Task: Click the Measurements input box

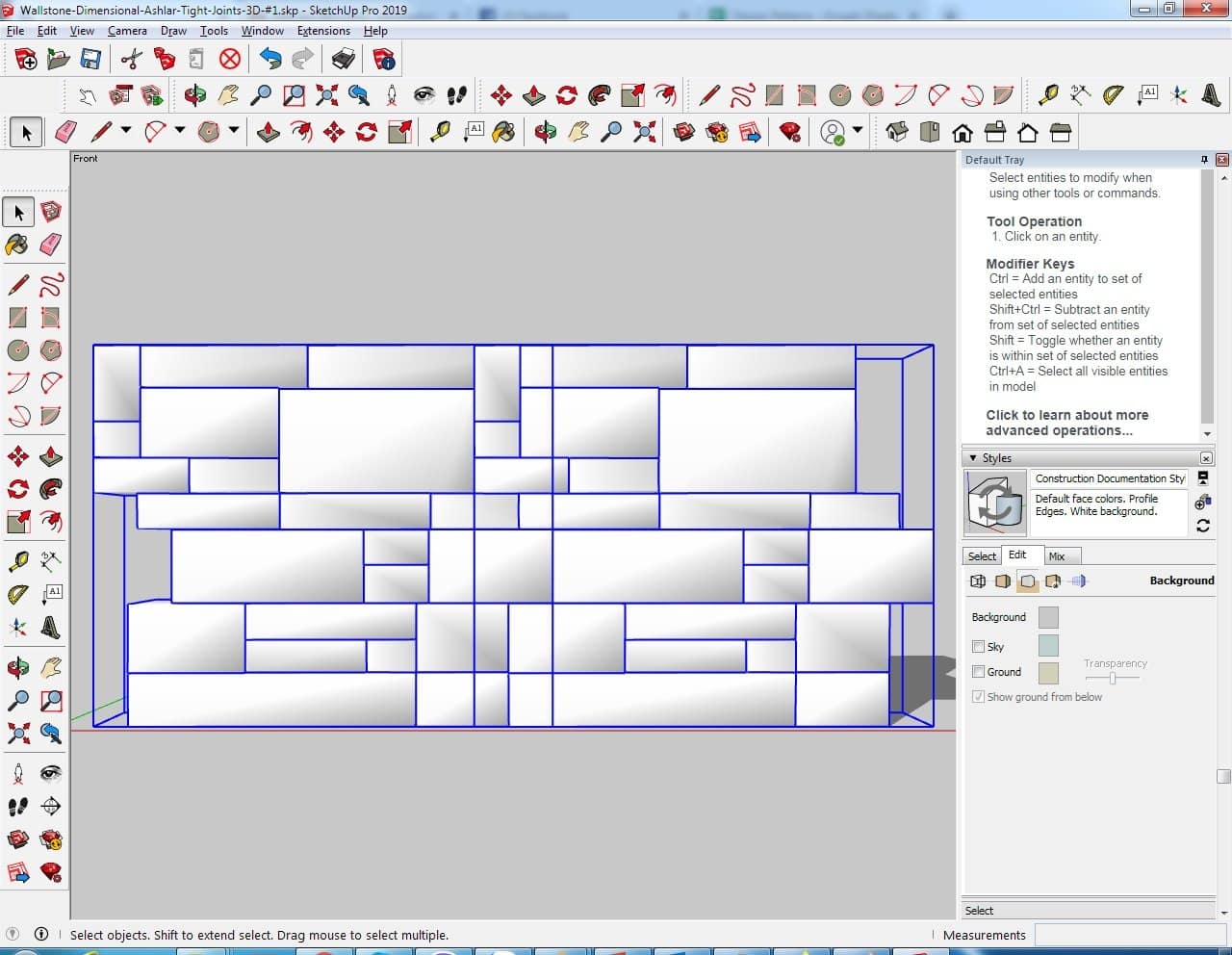Action: tap(1124, 935)
